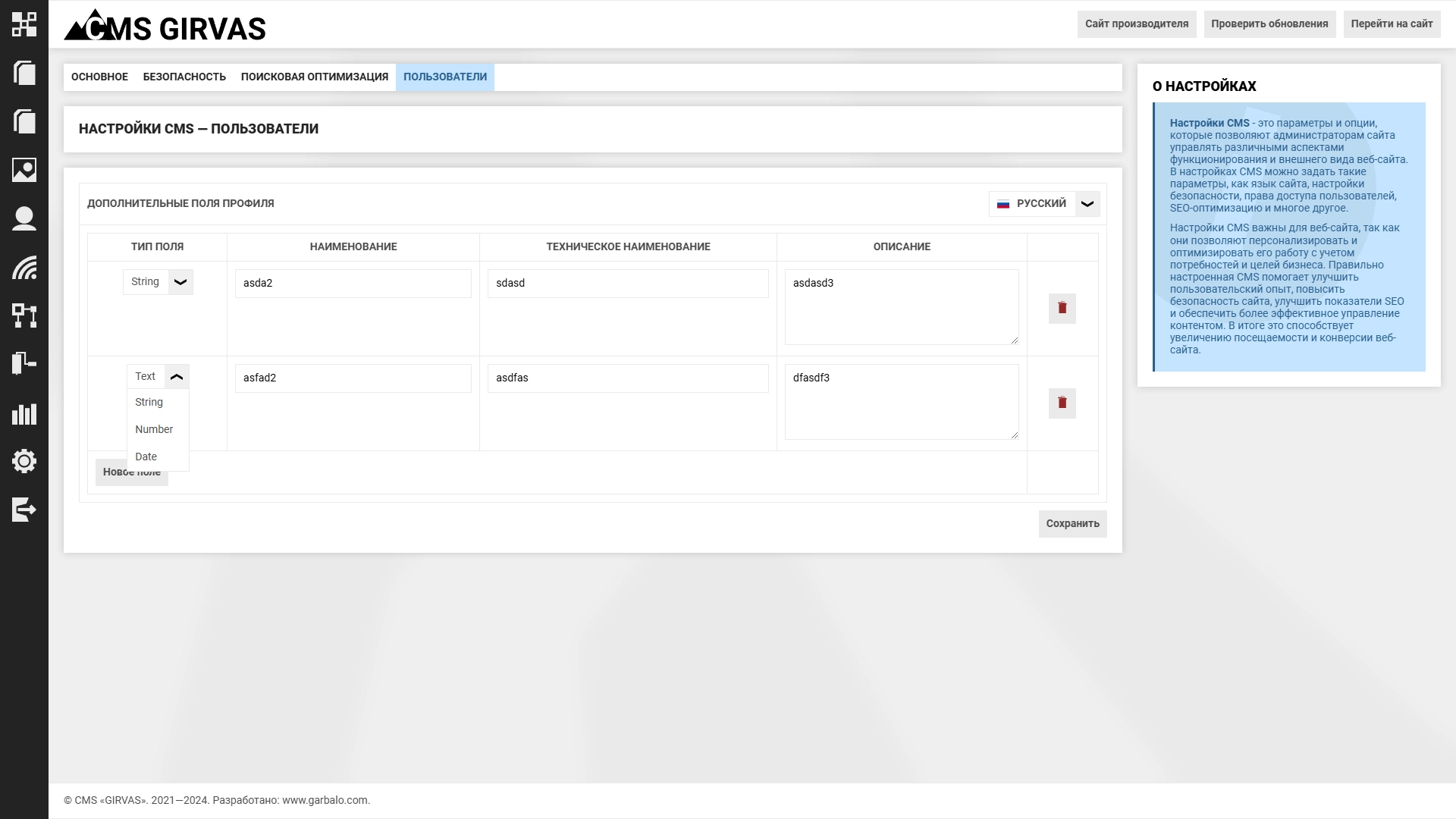
Task: Open the String field type dropdown
Action: [180, 282]
